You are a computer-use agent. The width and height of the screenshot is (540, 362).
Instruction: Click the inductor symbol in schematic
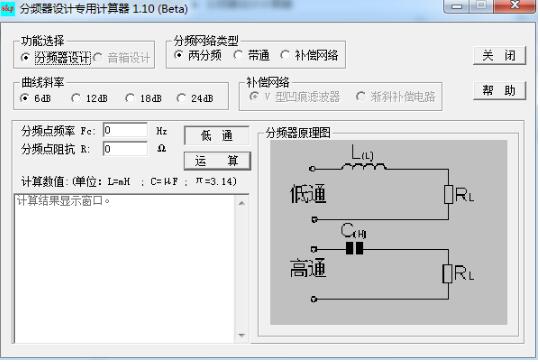coord(363,167)
